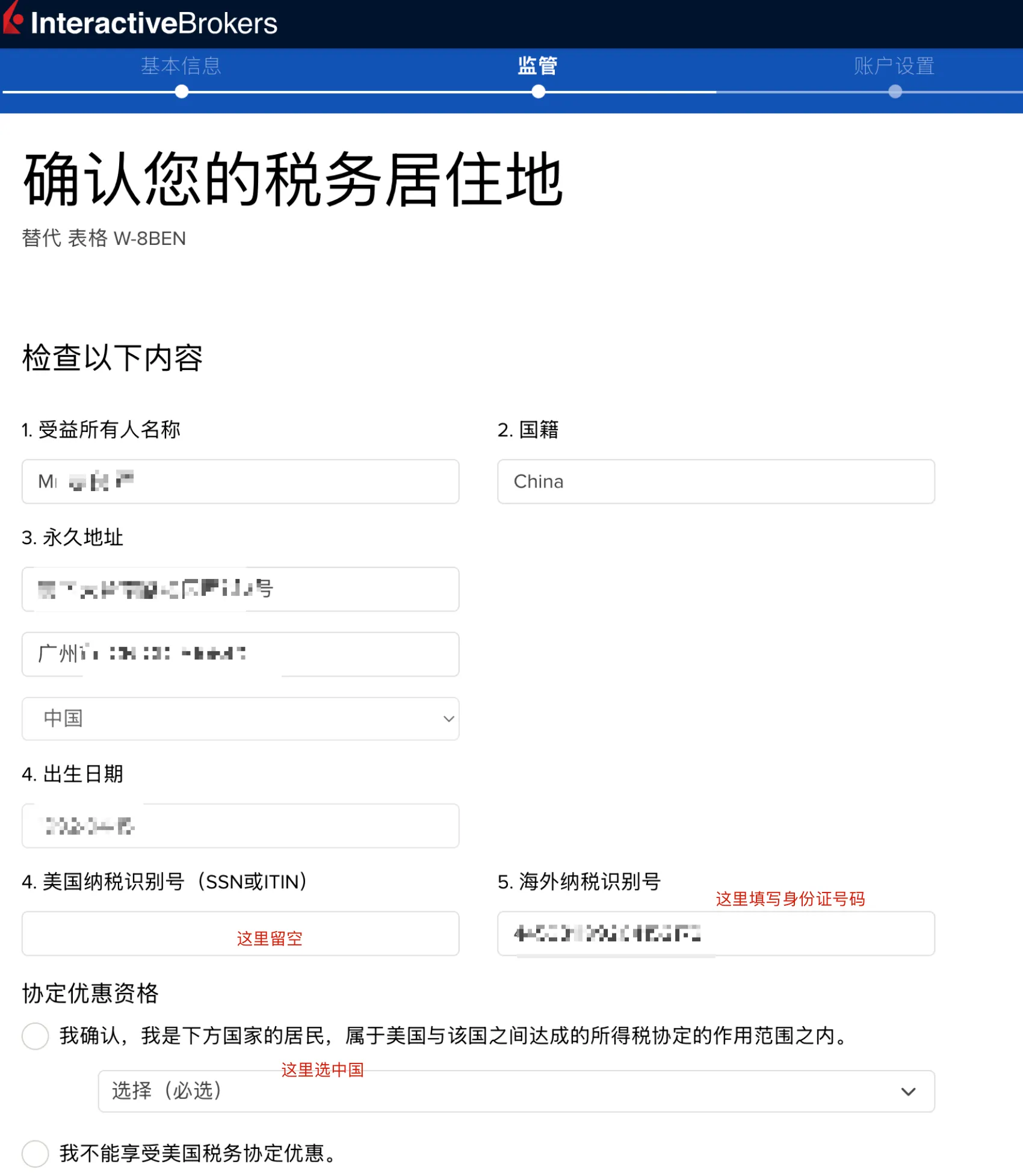Click the 账户设置 progress dot
Screen dimensions: 1023x1176
[x=895, y=91]
